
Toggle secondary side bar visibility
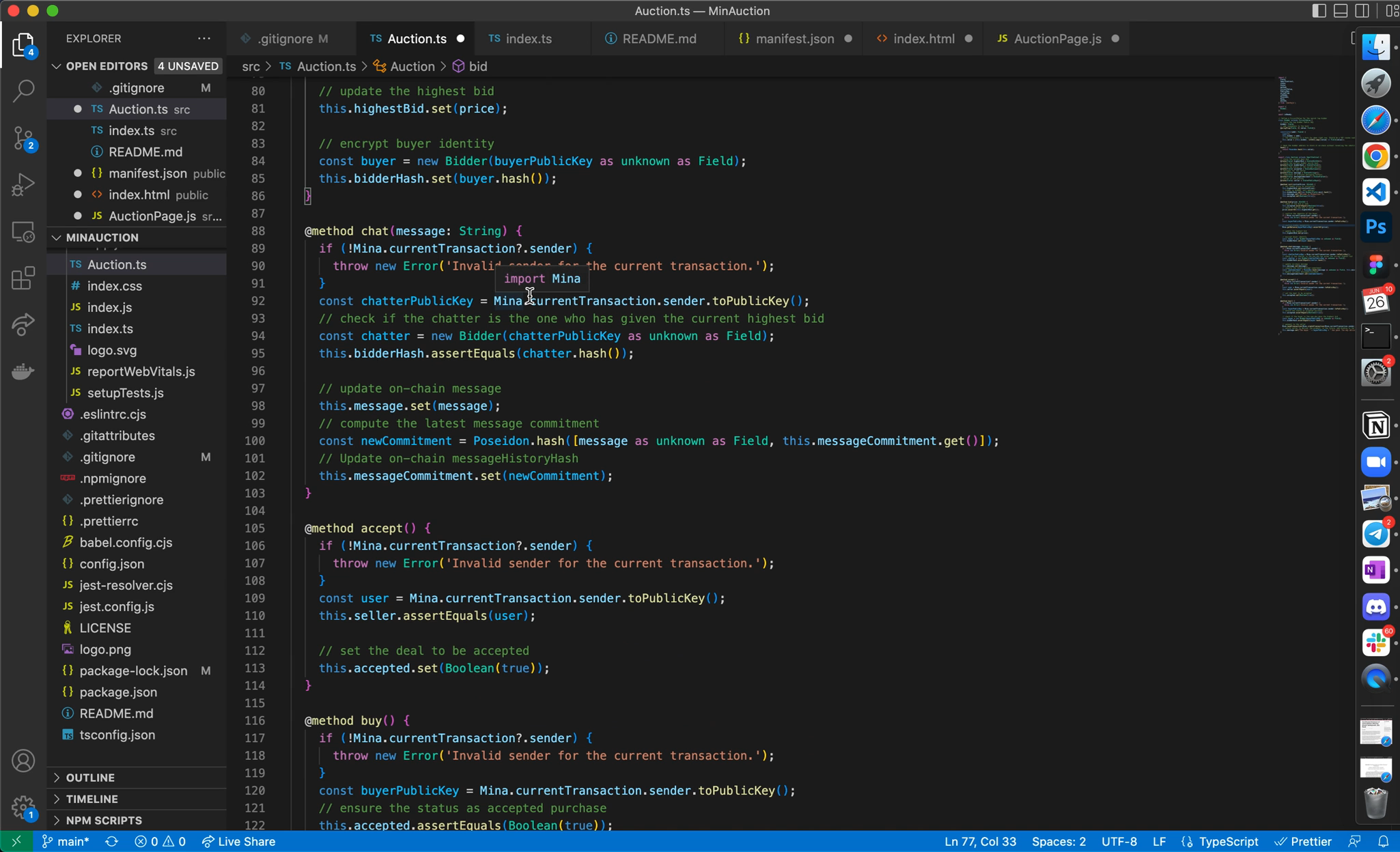coord(1362,11)
